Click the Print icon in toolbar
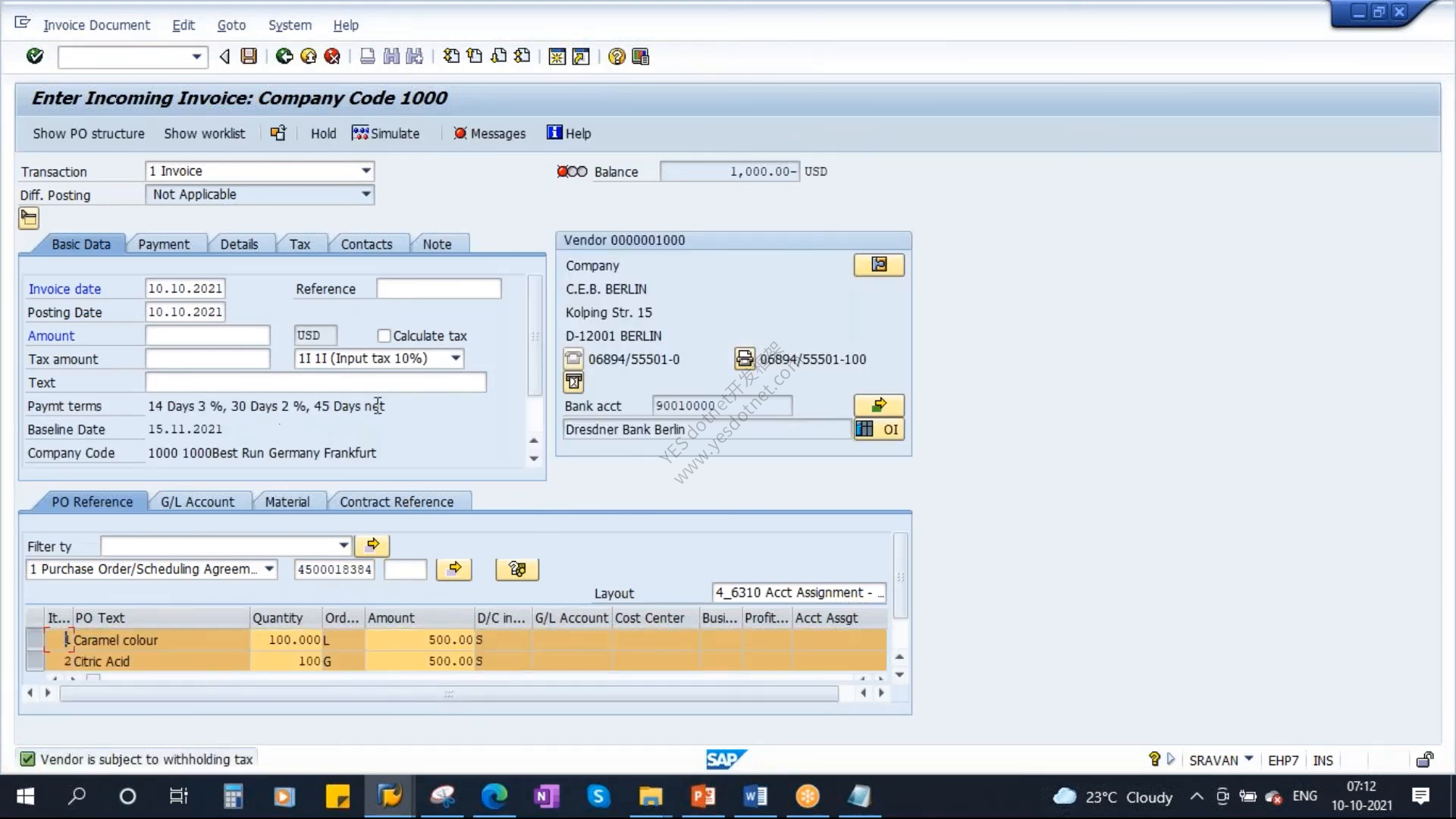The height and width of the screenshot is (819, 1456). (367, 56)
